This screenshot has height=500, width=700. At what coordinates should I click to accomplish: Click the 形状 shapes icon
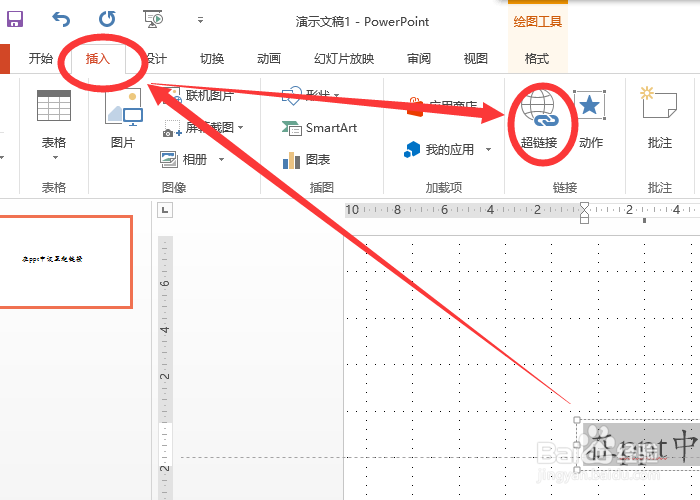pos(291,96)
